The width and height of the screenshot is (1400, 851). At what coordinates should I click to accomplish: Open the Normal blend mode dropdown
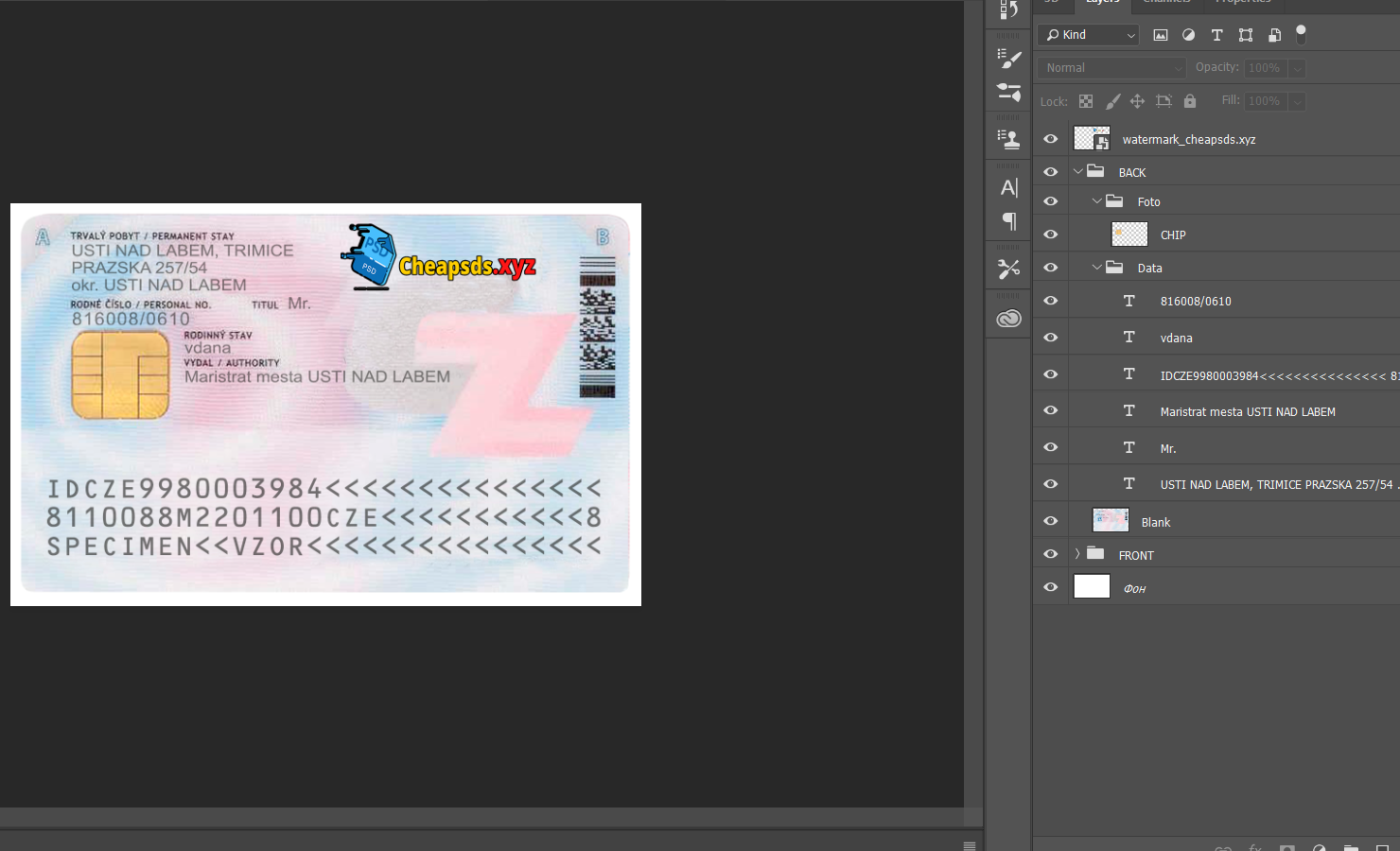pos(1111,68)
